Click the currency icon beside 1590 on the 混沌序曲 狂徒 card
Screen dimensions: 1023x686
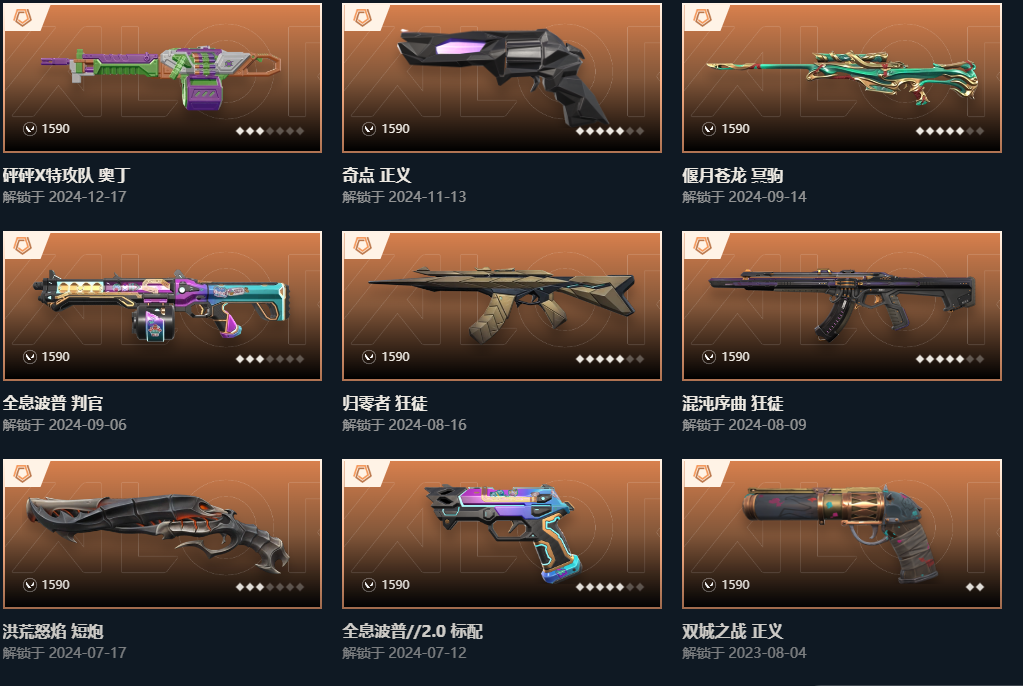[709, 357]
